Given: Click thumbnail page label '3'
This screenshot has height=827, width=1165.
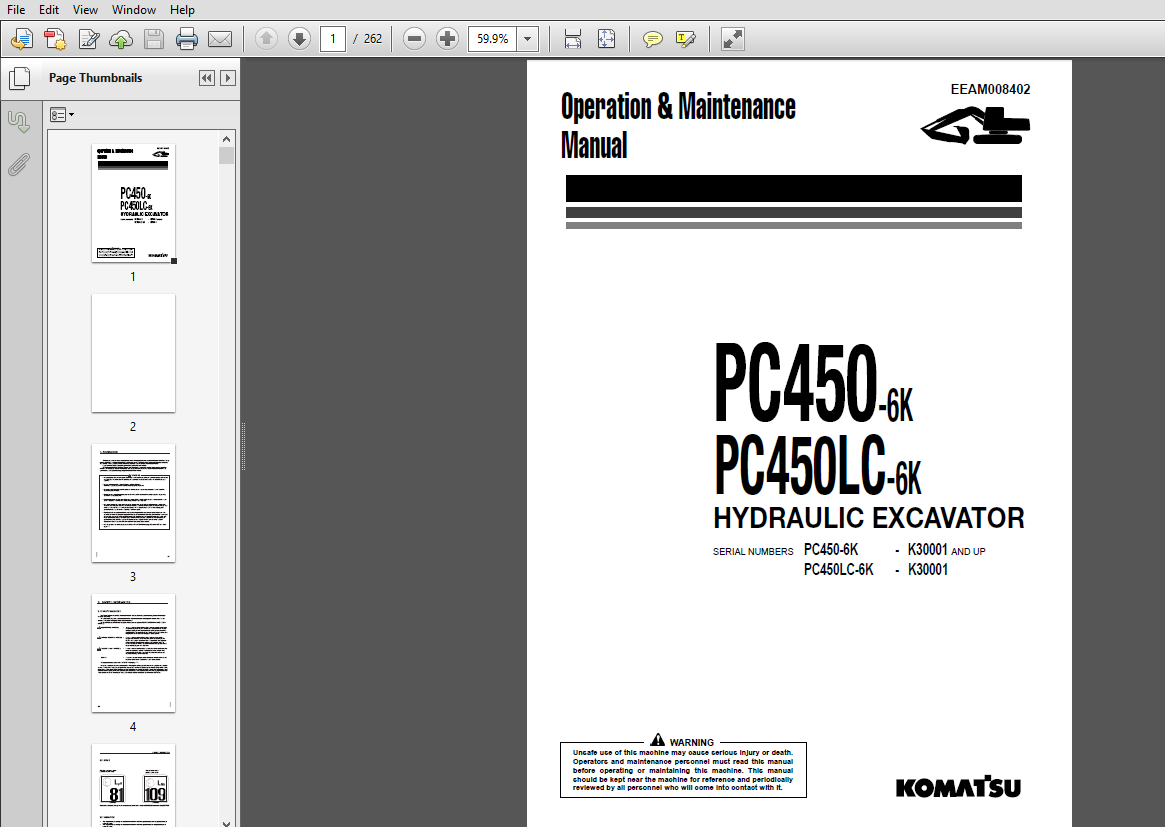Looking at the screenshot, I should pos(133,577).
